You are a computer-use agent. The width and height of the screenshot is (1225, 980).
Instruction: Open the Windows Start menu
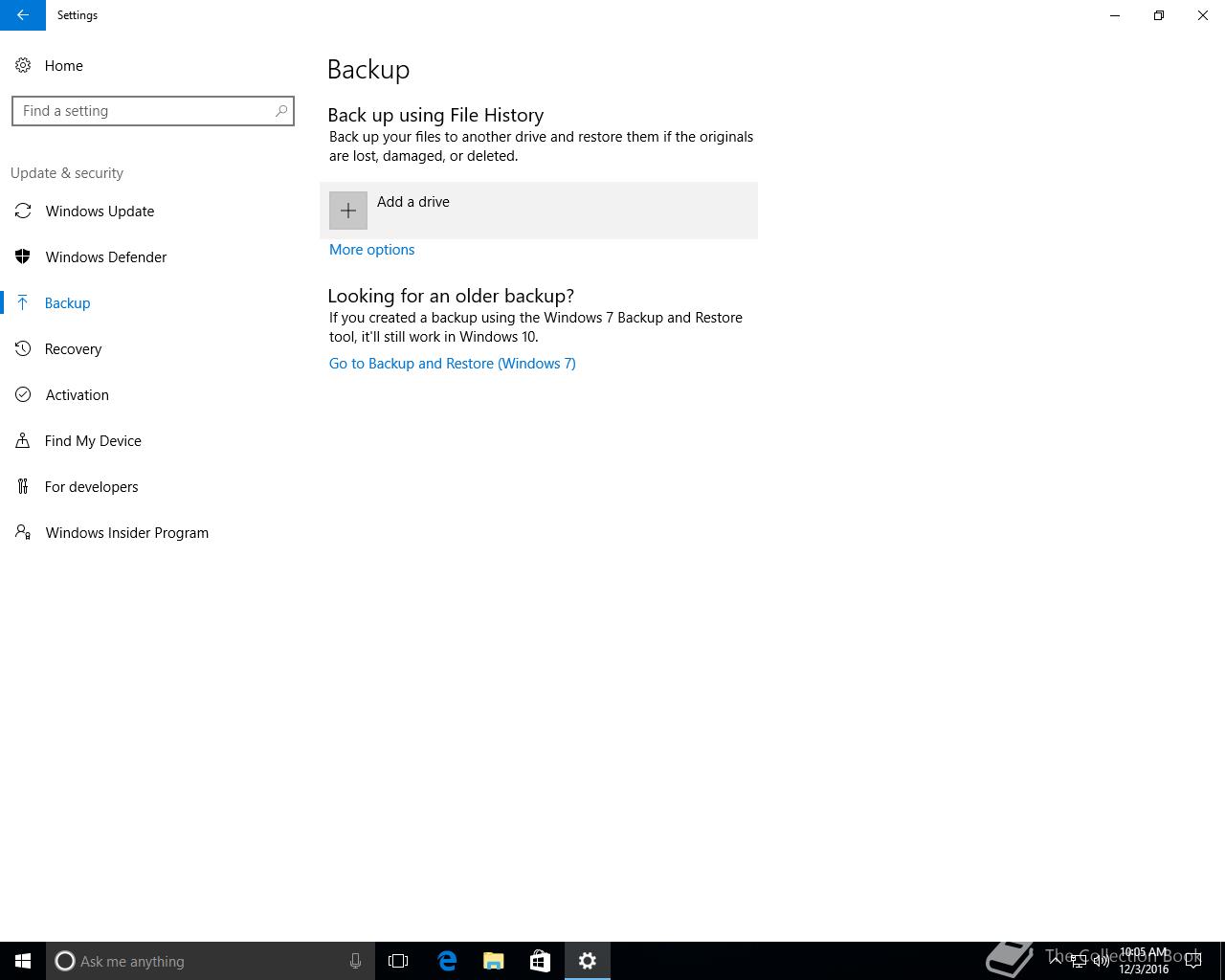coord(23,961)
